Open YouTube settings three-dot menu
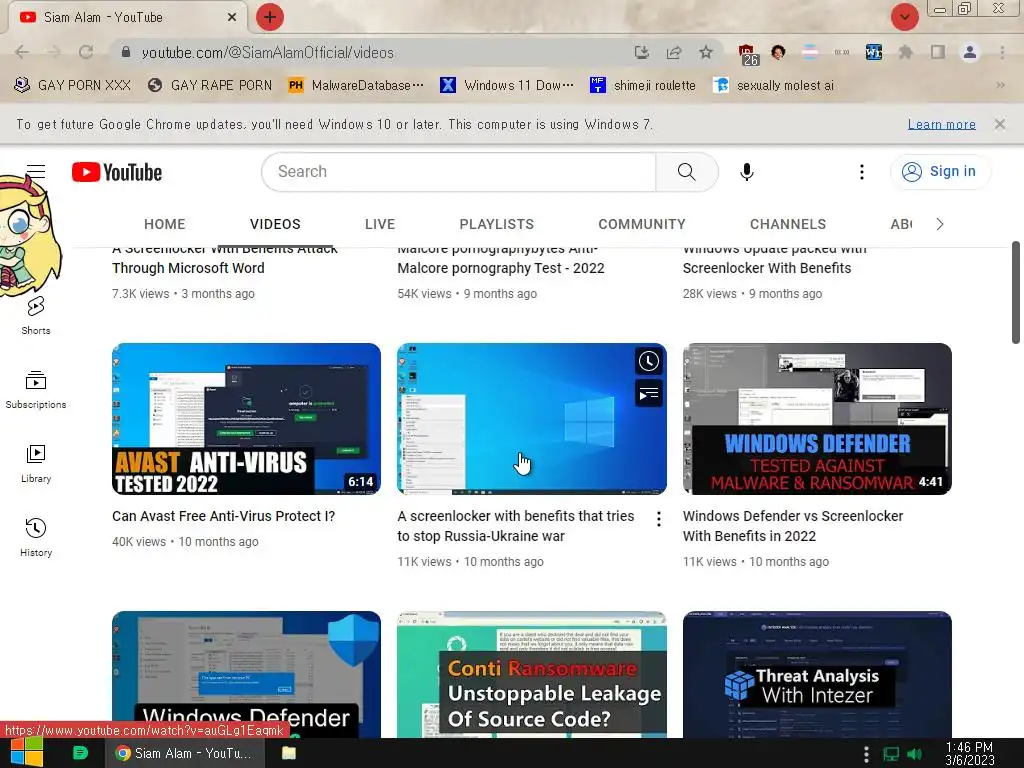1024x768 pixels. pyautogui.click(x=861, y=172)
